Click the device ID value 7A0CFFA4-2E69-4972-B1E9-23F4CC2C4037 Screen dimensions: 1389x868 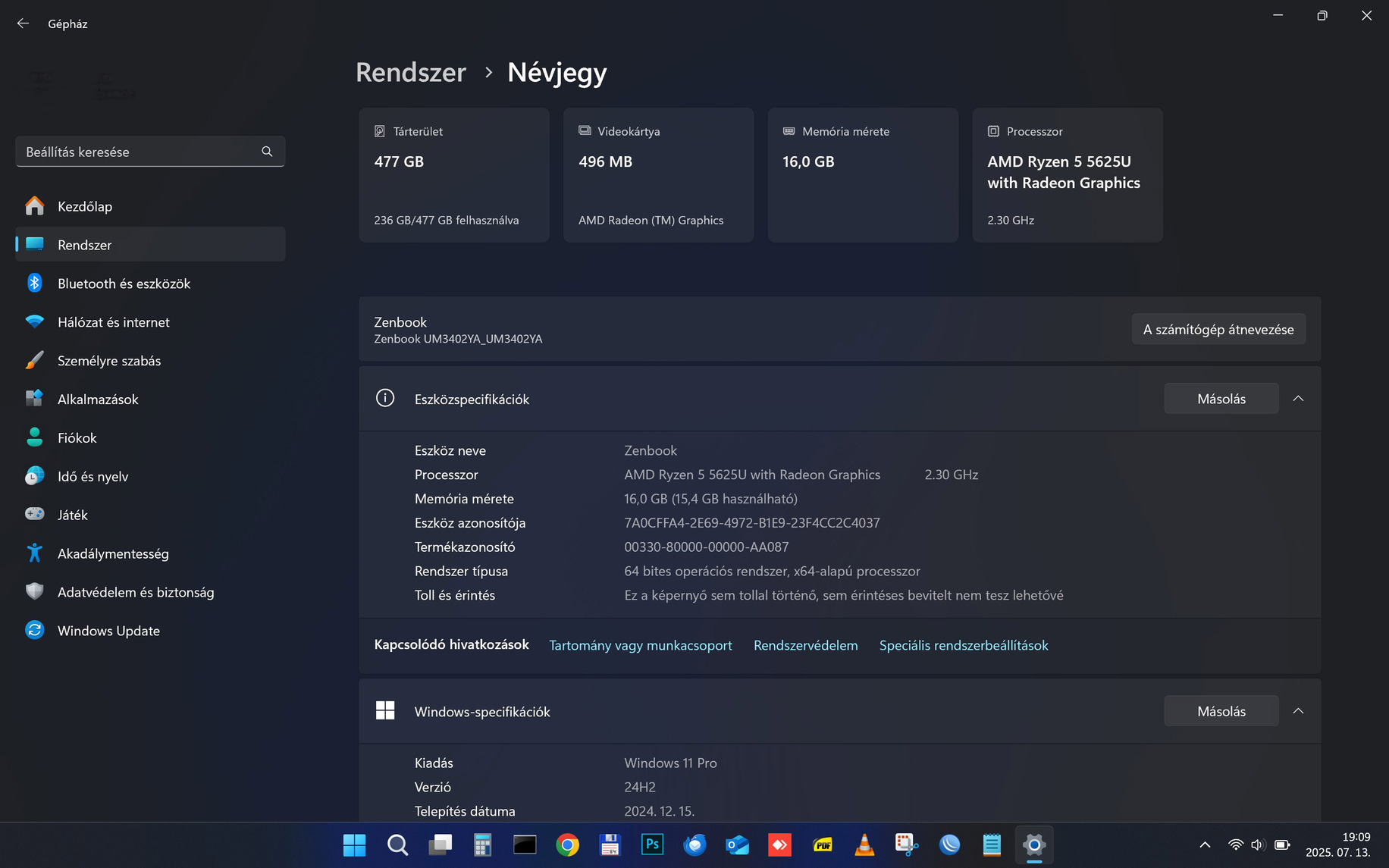pyautogui.click(x=752, y=523)
